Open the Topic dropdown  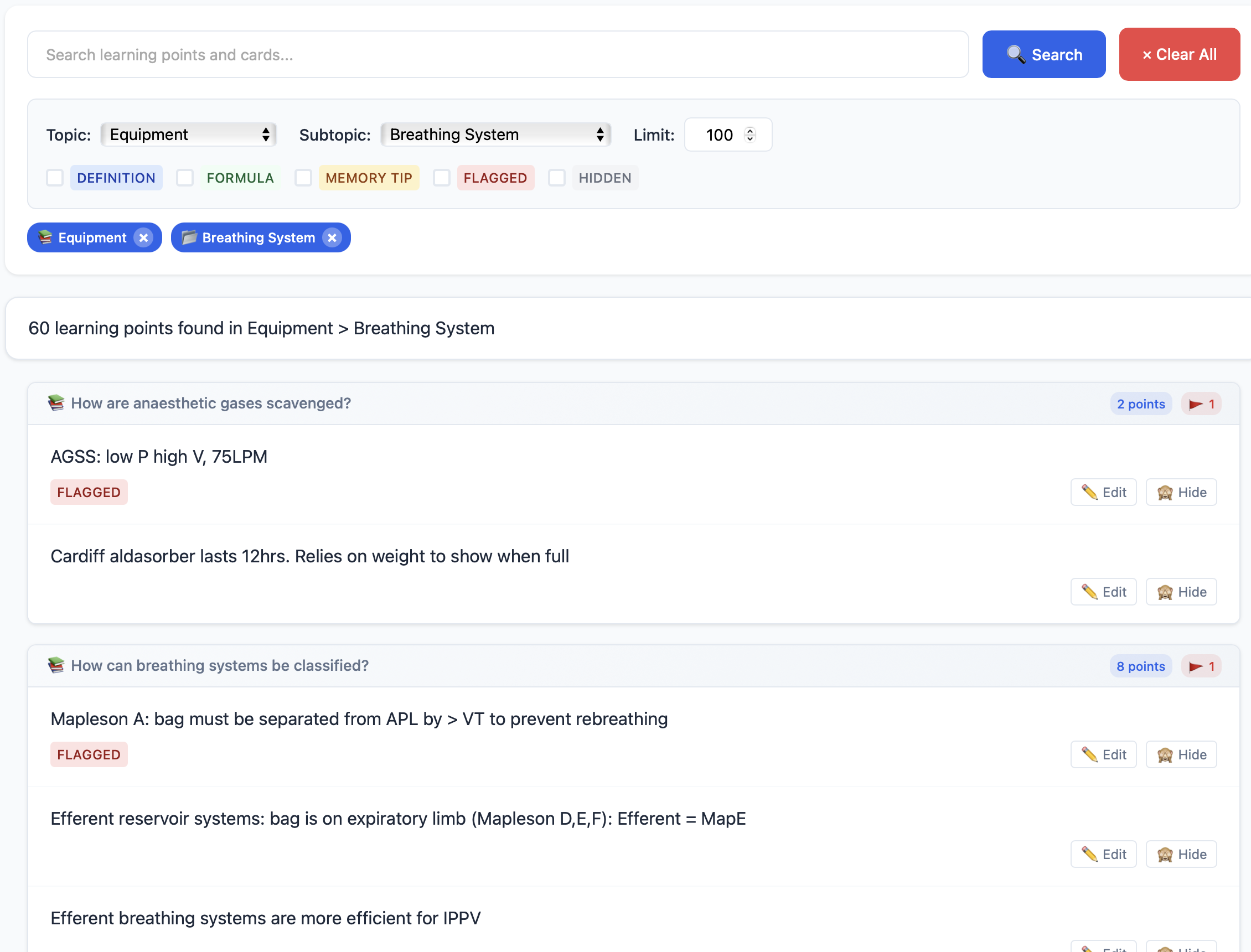pos(189,134)
